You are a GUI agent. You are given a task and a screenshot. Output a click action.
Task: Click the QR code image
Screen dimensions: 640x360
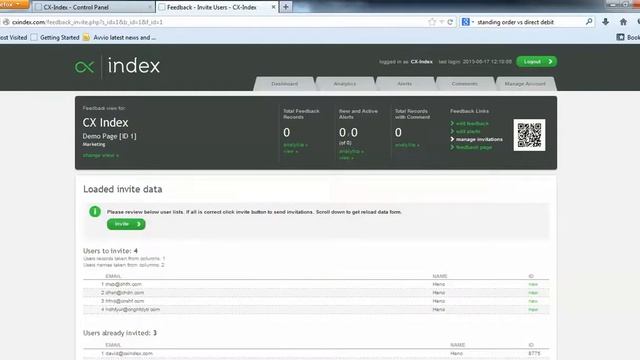[x=529, y=135]
